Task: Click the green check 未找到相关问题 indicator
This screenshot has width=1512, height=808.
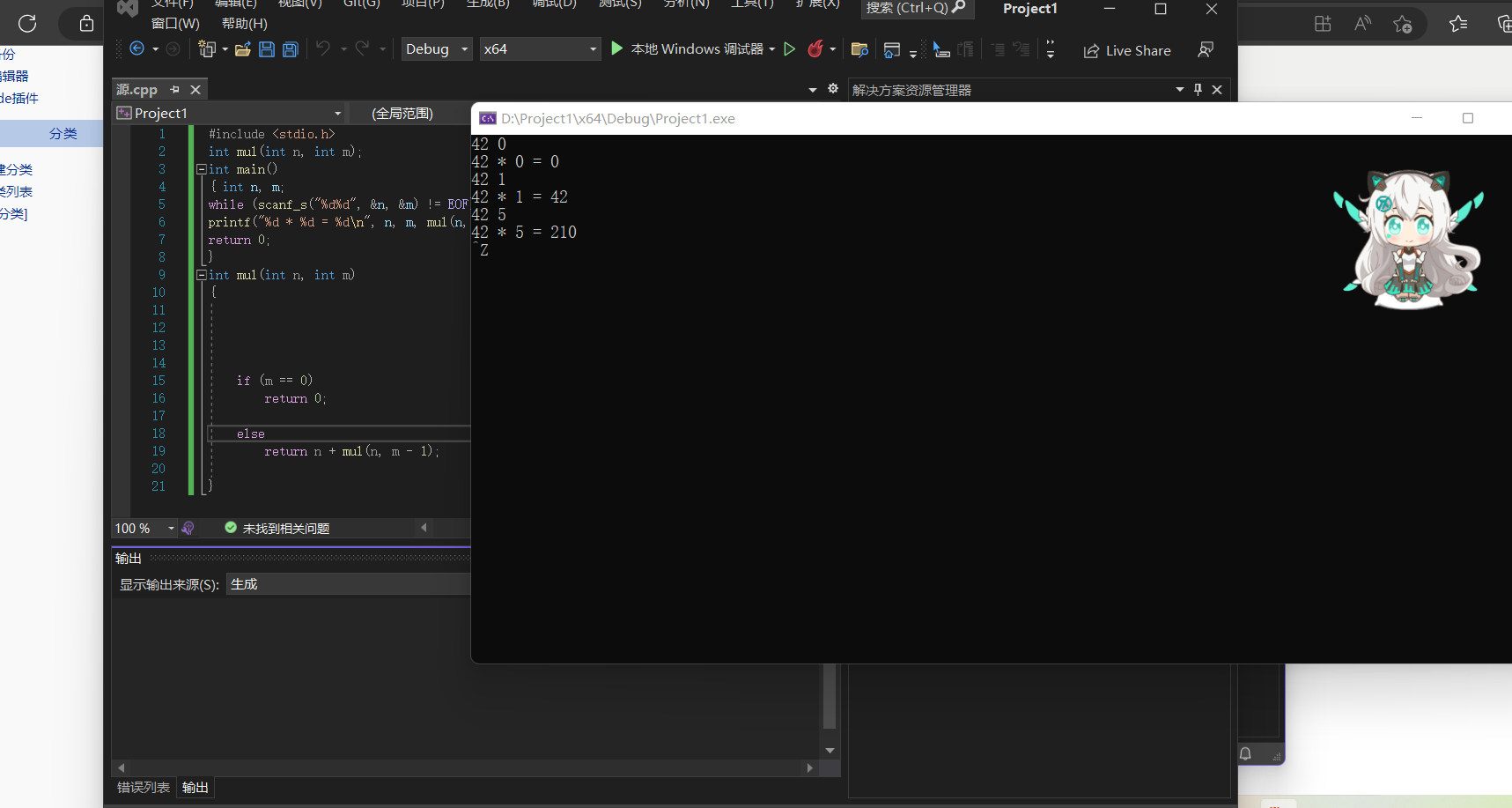Action: coord(277,529)
